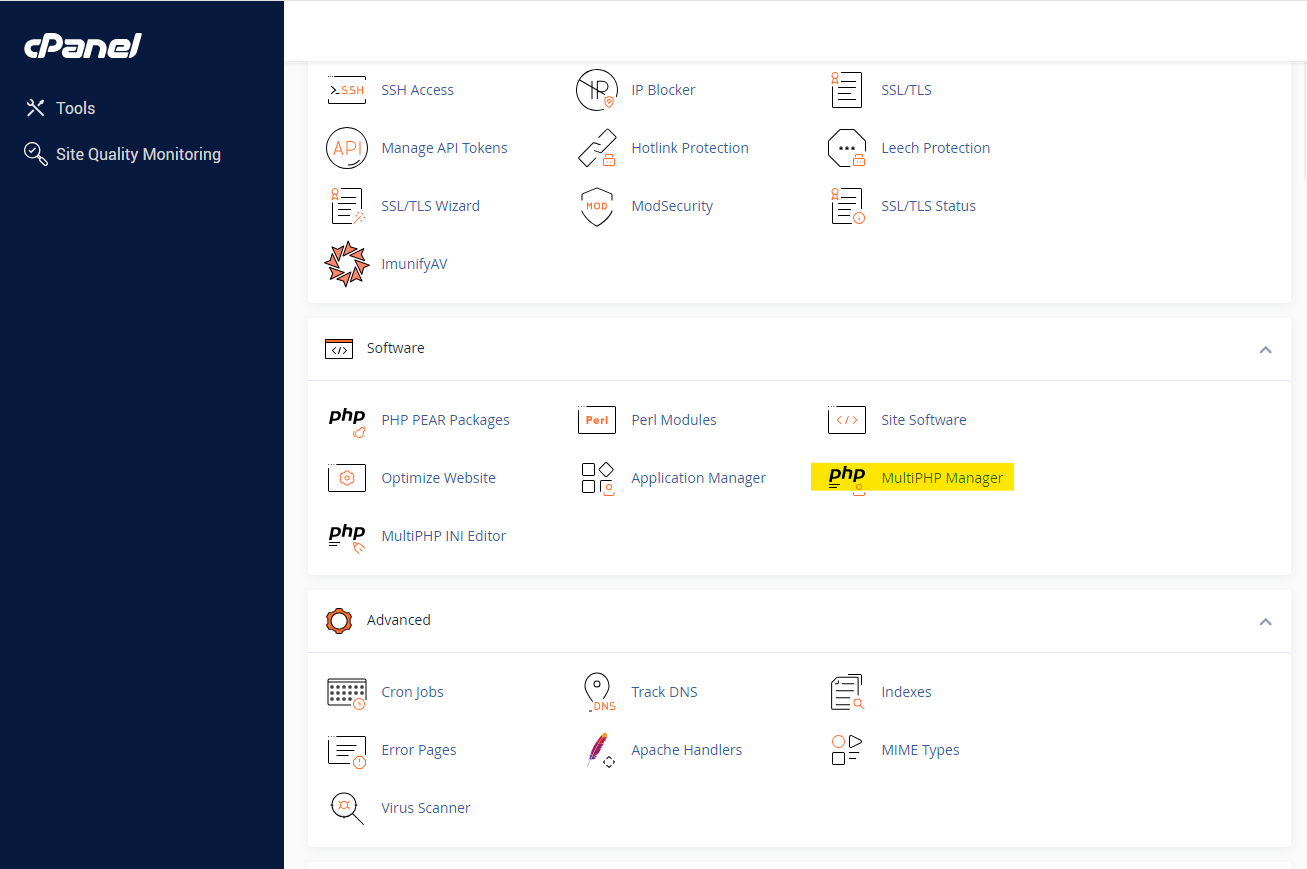The image size is (1307, 869).
Task: Collapse the Advanced section
Action: (x=1266, y=621)
